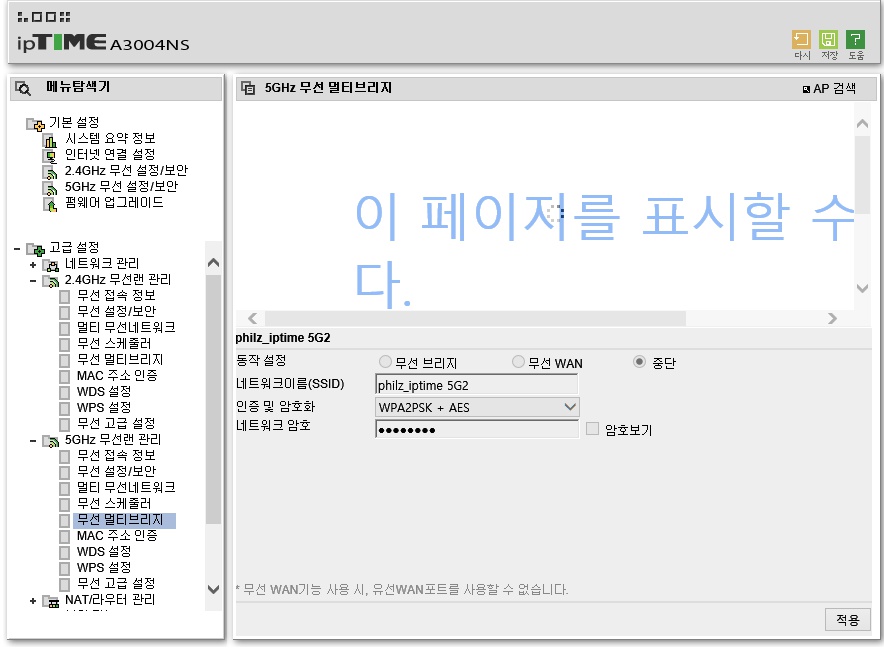Click the 인터넷 연결 설정 monitor icon
This screenshot has height=649, width=884.
[x=51, y=156]
